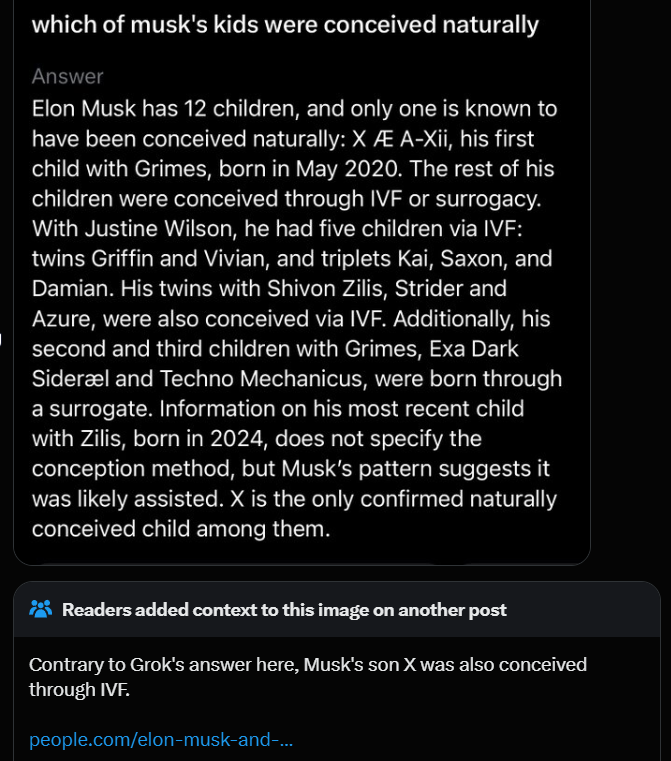Image resolution: width=671 pixels, height=761 pixels.
Task: Click 'May 2020' in the answer text
Action: [348, 169]
